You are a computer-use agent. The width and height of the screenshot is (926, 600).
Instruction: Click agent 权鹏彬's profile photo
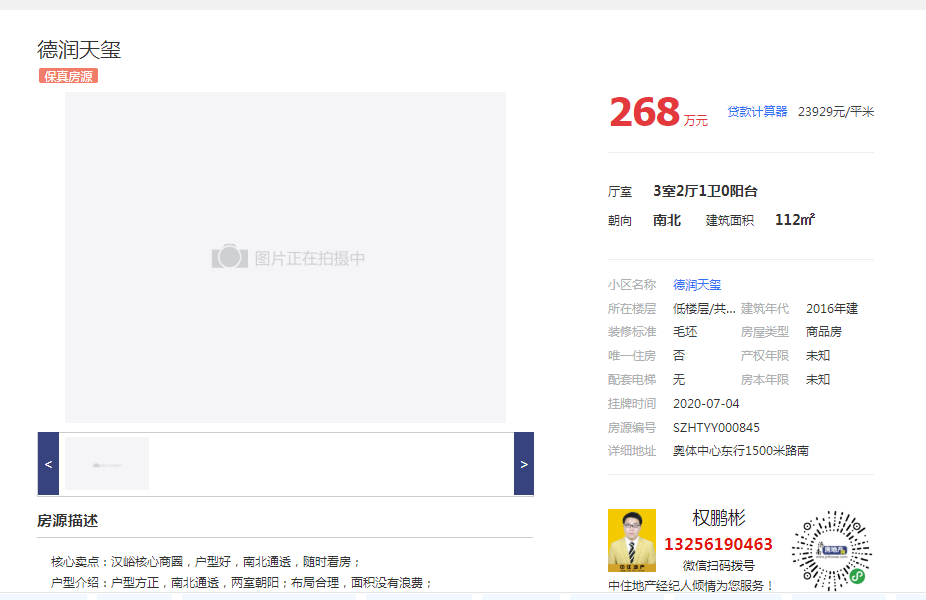(x=632, y=540)
